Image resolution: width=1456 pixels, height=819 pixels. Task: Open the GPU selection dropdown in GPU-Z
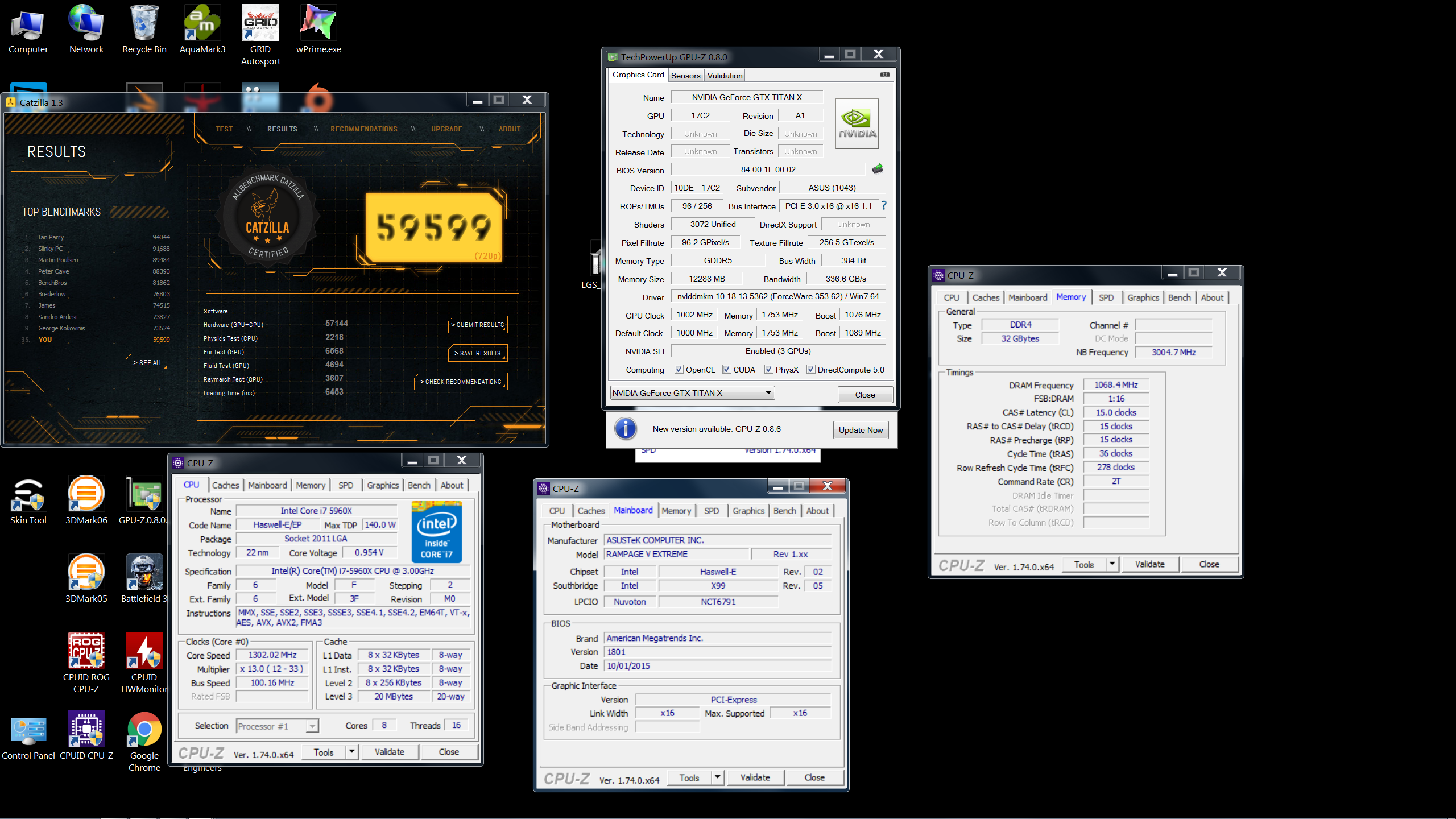[x=692, y=393]
